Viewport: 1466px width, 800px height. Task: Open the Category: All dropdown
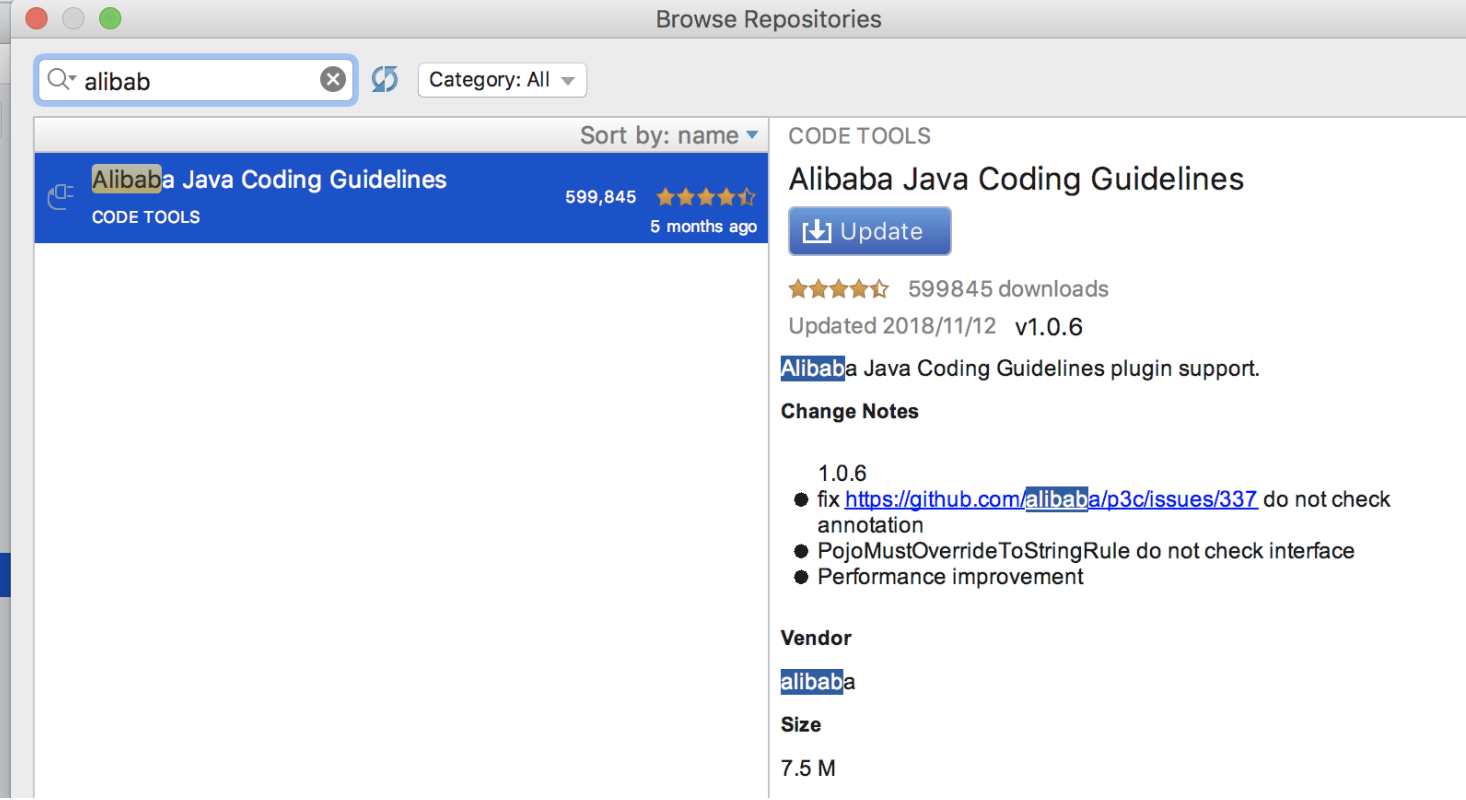click(x=502, y=80)
